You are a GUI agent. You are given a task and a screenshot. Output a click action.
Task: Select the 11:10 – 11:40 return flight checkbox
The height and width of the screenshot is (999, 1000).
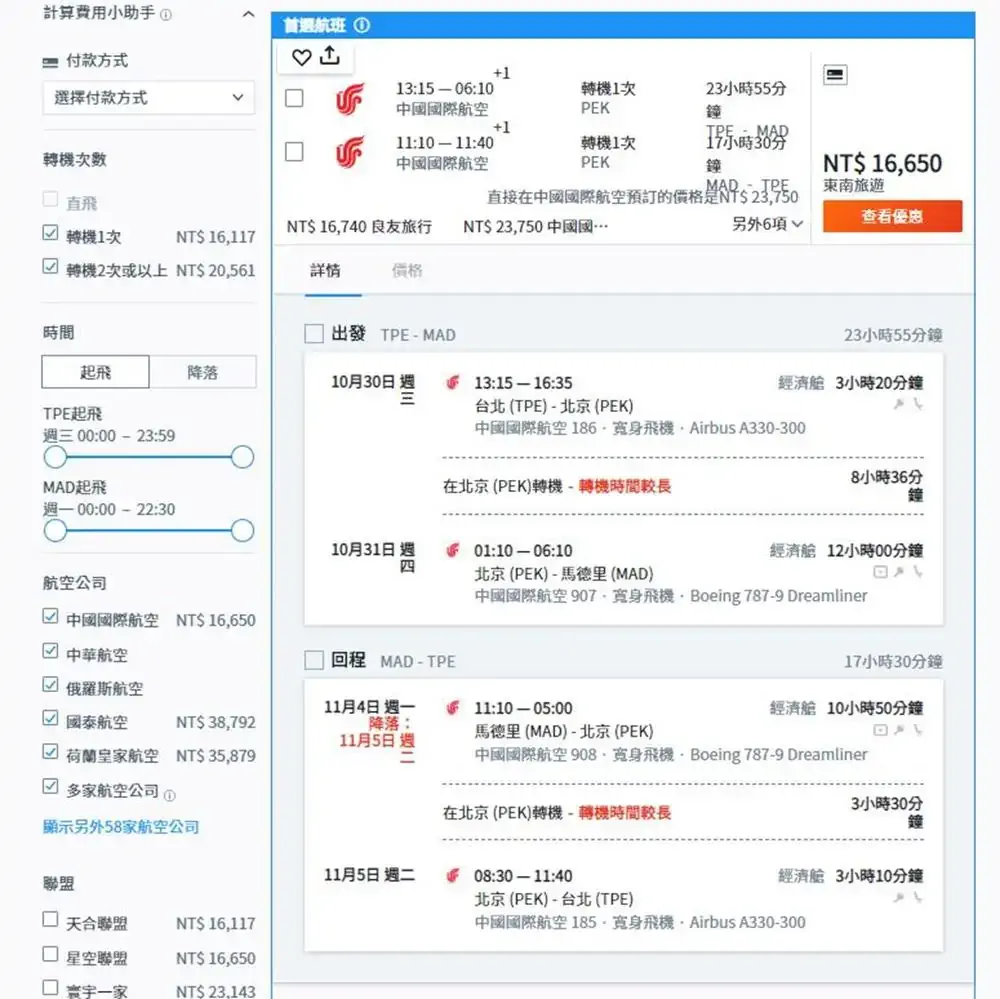click(x=294, y=152)
